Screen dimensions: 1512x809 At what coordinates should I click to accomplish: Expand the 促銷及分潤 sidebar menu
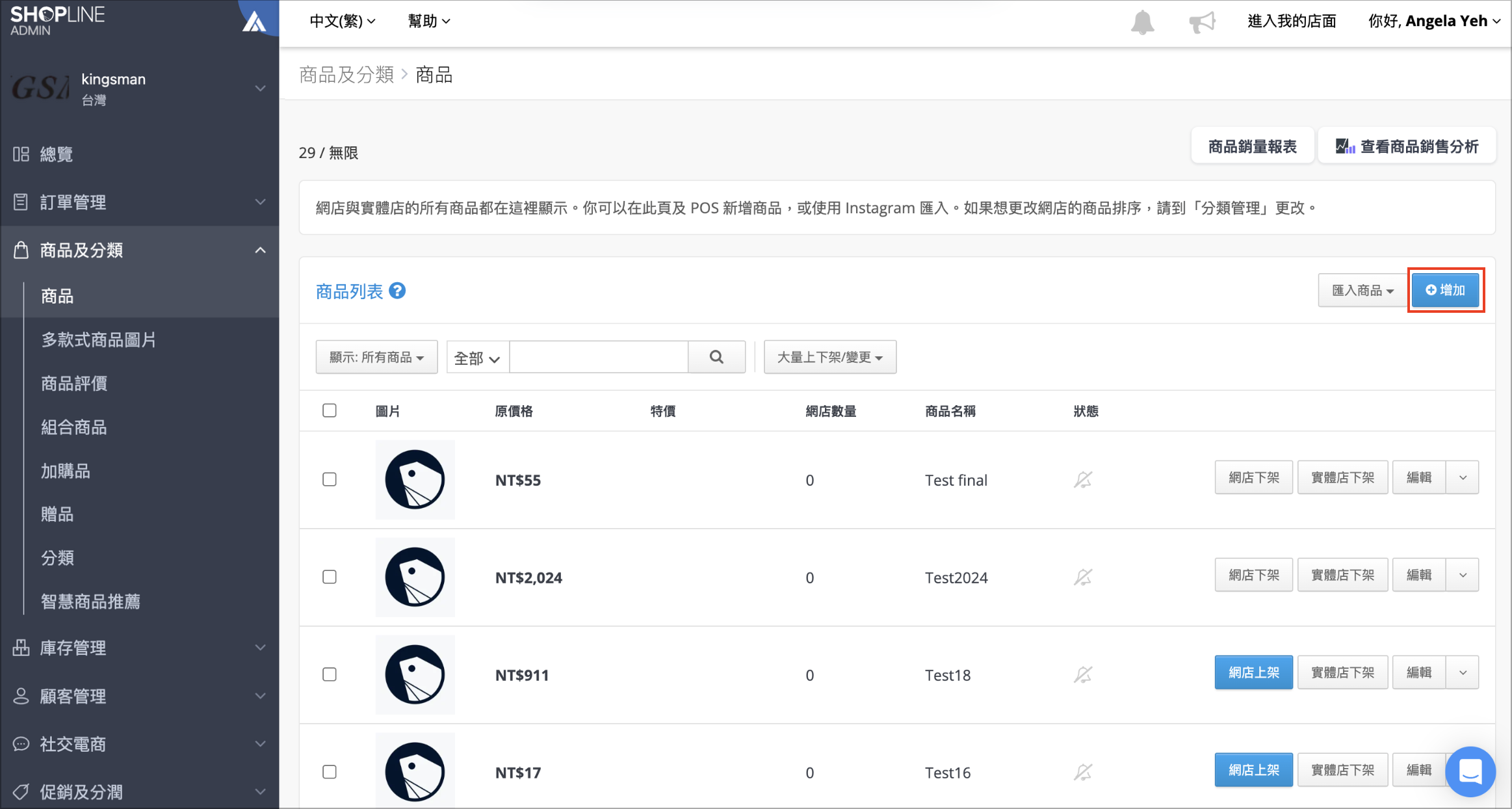[x=140, y=791]
